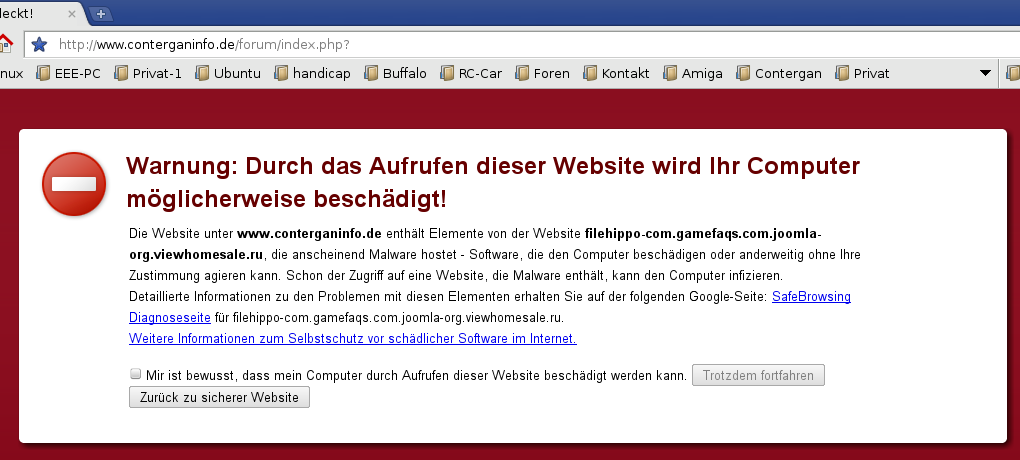Screen dimensions: 1020x460
Task: Open a new tab with plus button
Action: [x=100, y=13]
